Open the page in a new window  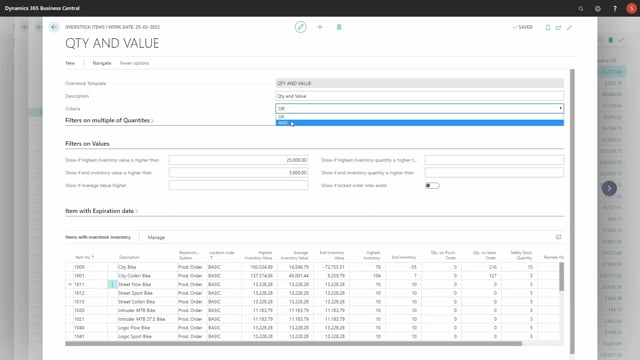[x=558, y=27]
